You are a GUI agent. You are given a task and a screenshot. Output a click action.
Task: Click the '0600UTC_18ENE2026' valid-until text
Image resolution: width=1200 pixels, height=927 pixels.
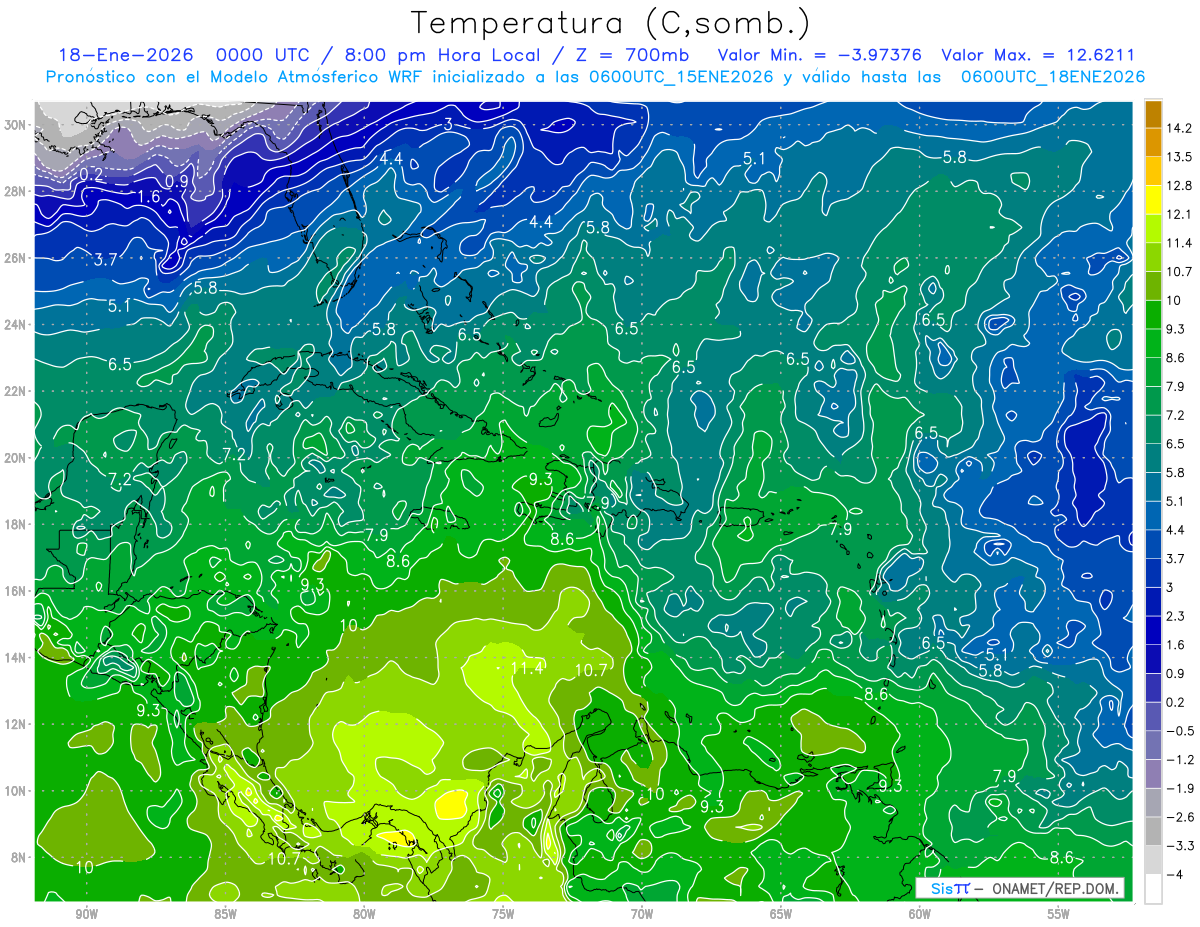click(1052, 77)
